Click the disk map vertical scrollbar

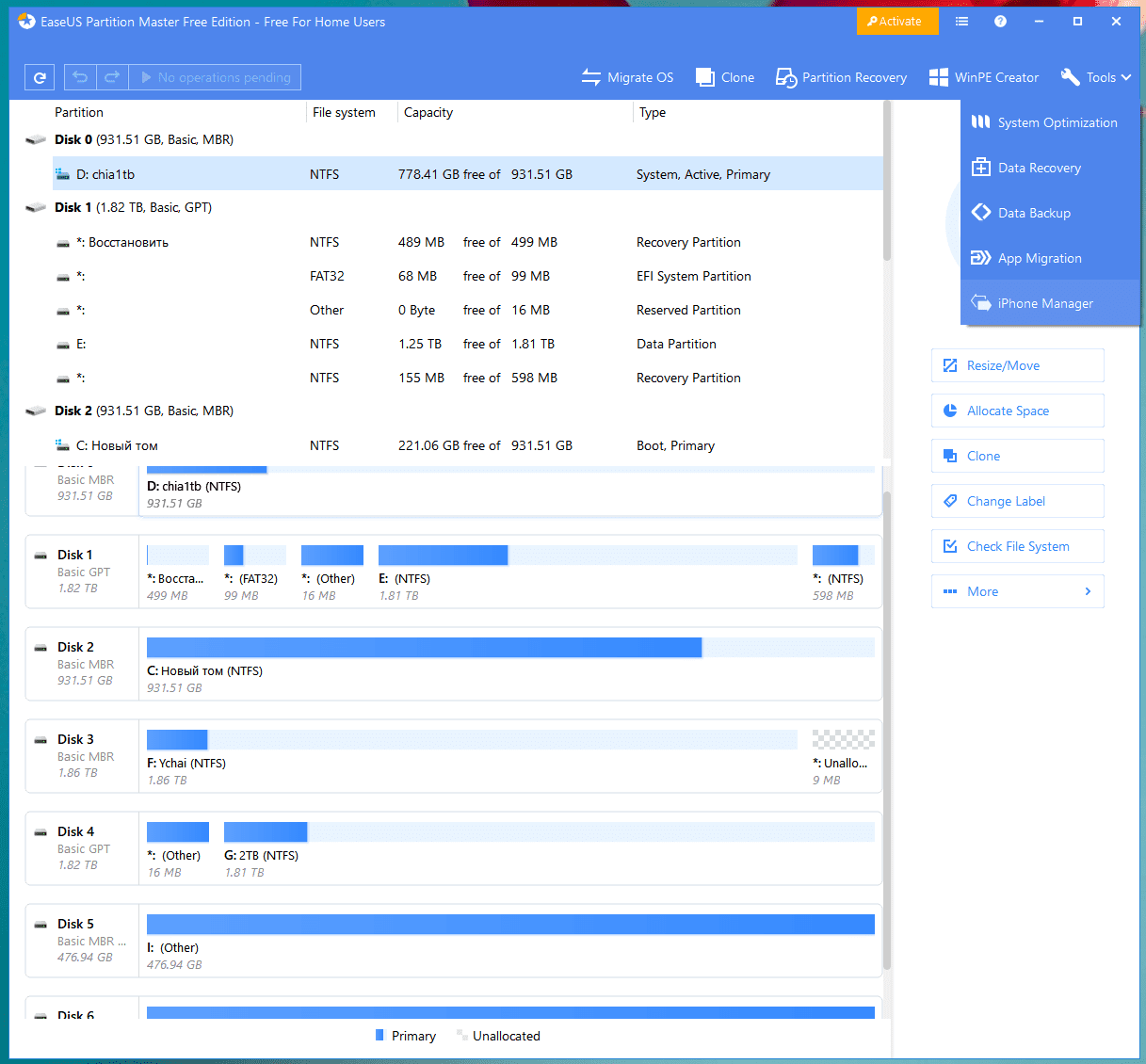[887, 730]
